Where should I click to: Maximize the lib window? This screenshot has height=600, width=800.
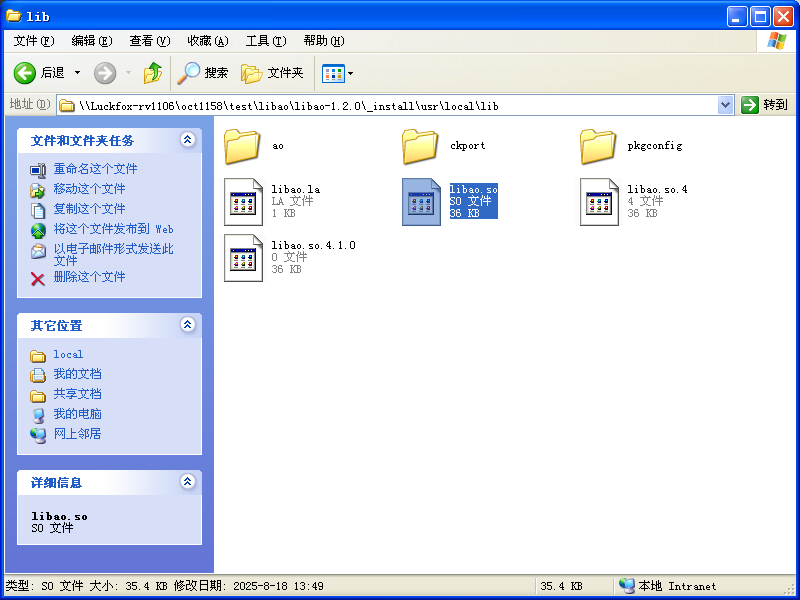[x=760, y=17]
